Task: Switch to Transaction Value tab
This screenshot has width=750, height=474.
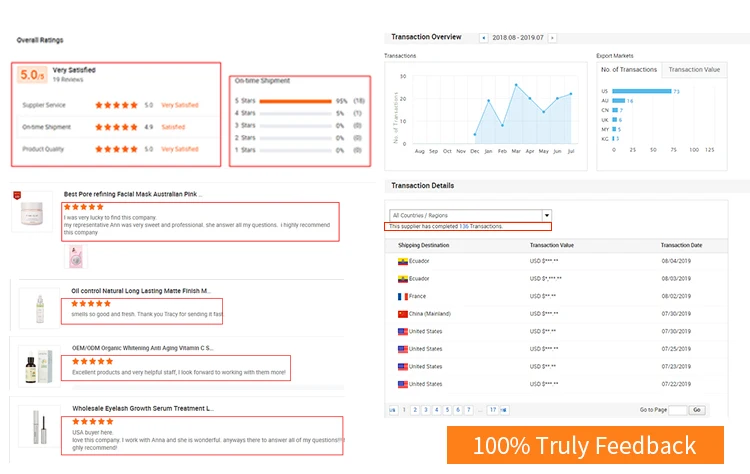Action: point(694,70)
